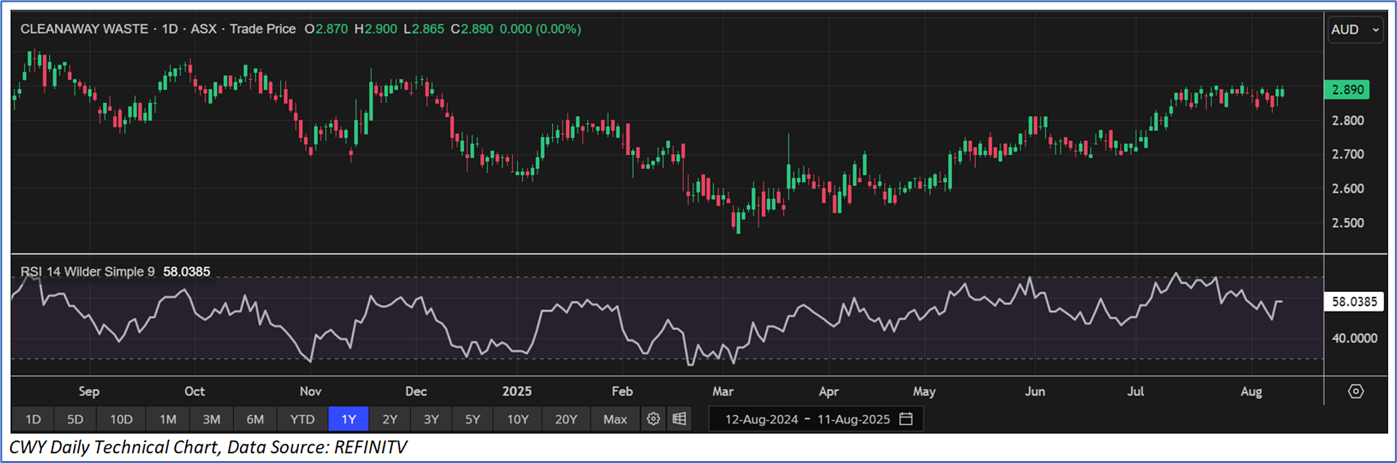Toggle the 1Y range button
The image size is (1397, 463).
coord(349,418)
